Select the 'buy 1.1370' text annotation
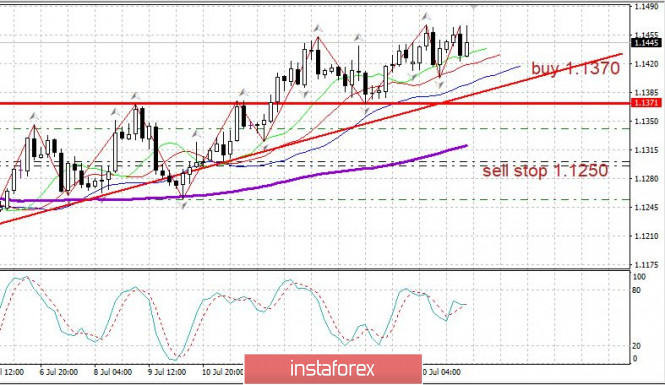665x385 pixels. 576,68
